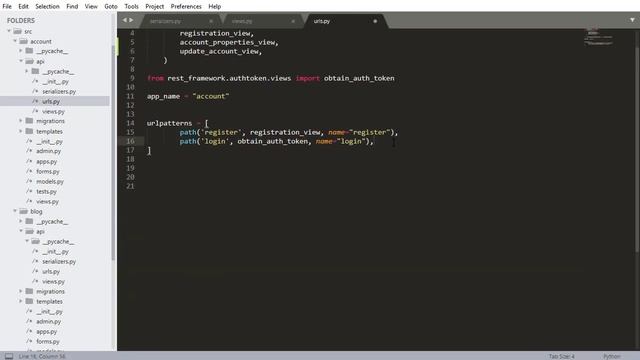Change Tab Size 4 setting in status bar
This screenshot has height=360, width=640.
[562, 356]
